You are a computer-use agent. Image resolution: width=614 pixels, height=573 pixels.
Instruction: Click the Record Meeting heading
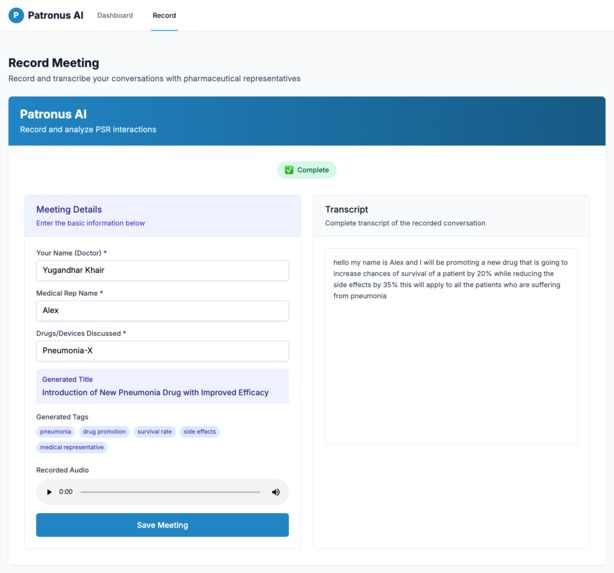pos(54,63)
